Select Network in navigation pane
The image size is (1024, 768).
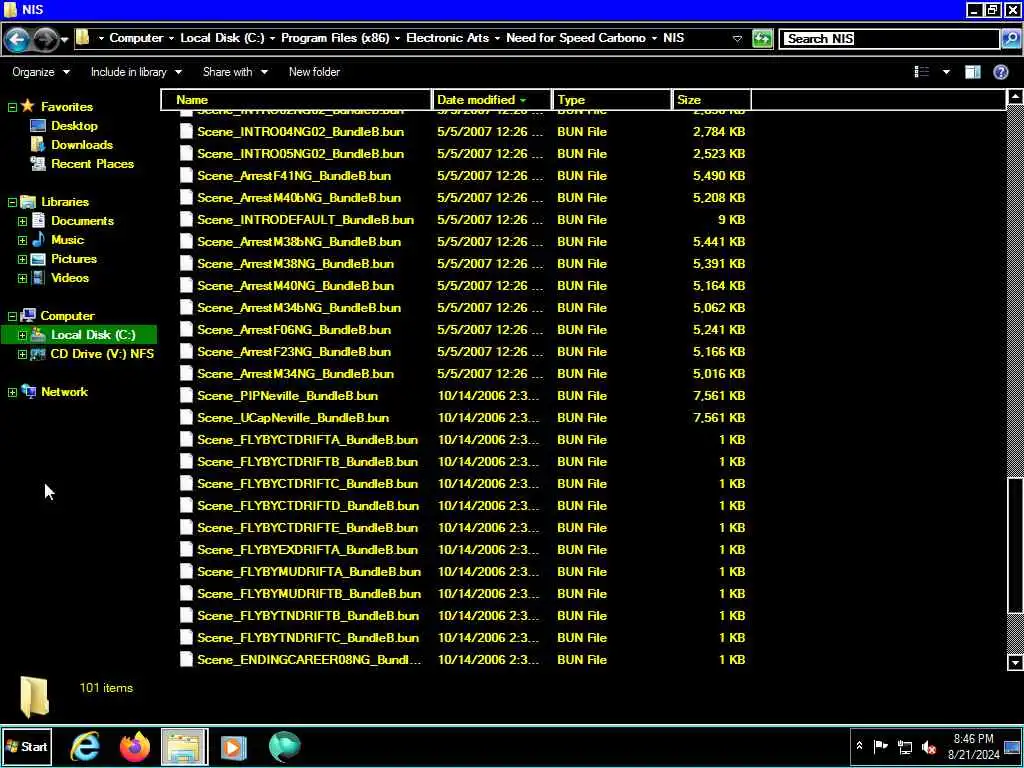(64, 392)
